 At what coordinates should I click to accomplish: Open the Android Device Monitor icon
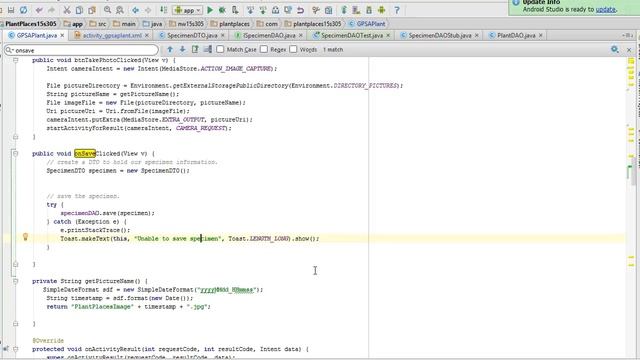(381, 10)
